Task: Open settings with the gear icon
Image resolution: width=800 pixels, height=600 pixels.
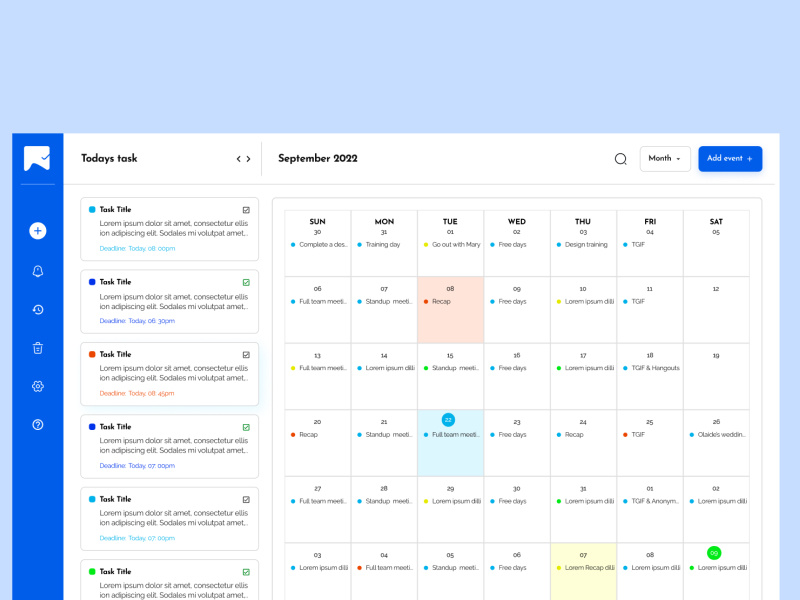Action: pos(37,386)
